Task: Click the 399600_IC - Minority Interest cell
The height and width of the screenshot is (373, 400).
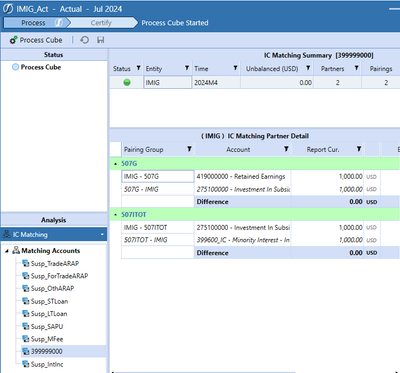Action: (243, 240)
